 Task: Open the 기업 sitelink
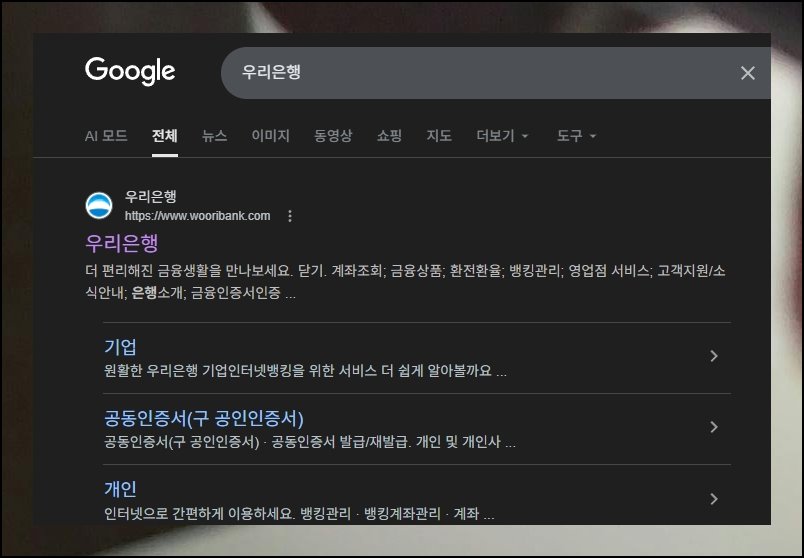pyautogui.click(x=120, y=347)
